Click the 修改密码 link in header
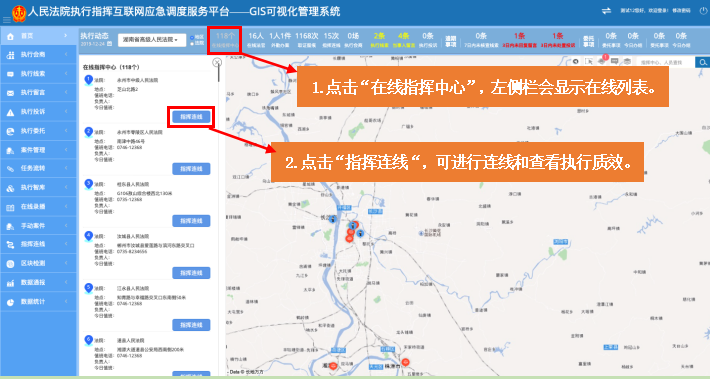 point(681,11)
